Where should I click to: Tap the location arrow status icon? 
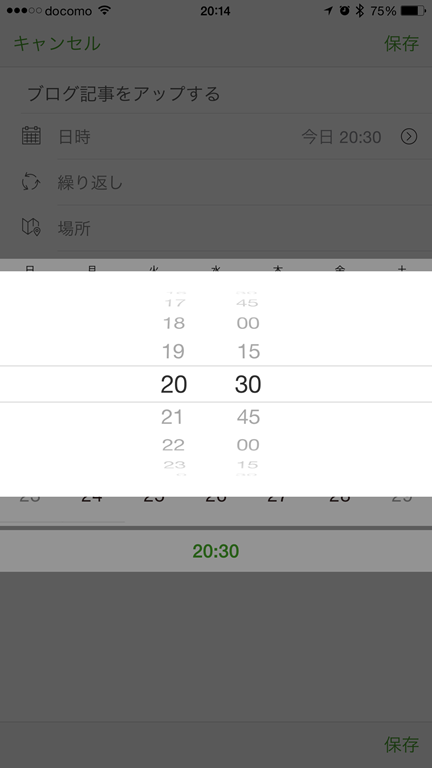(329, 11)
